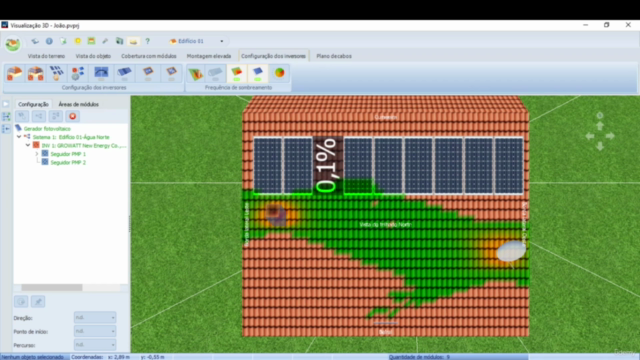This screenshot has height=360, width=640.
Task: Select the Áreas de módulos panel tab
Action: pos(78,104)
